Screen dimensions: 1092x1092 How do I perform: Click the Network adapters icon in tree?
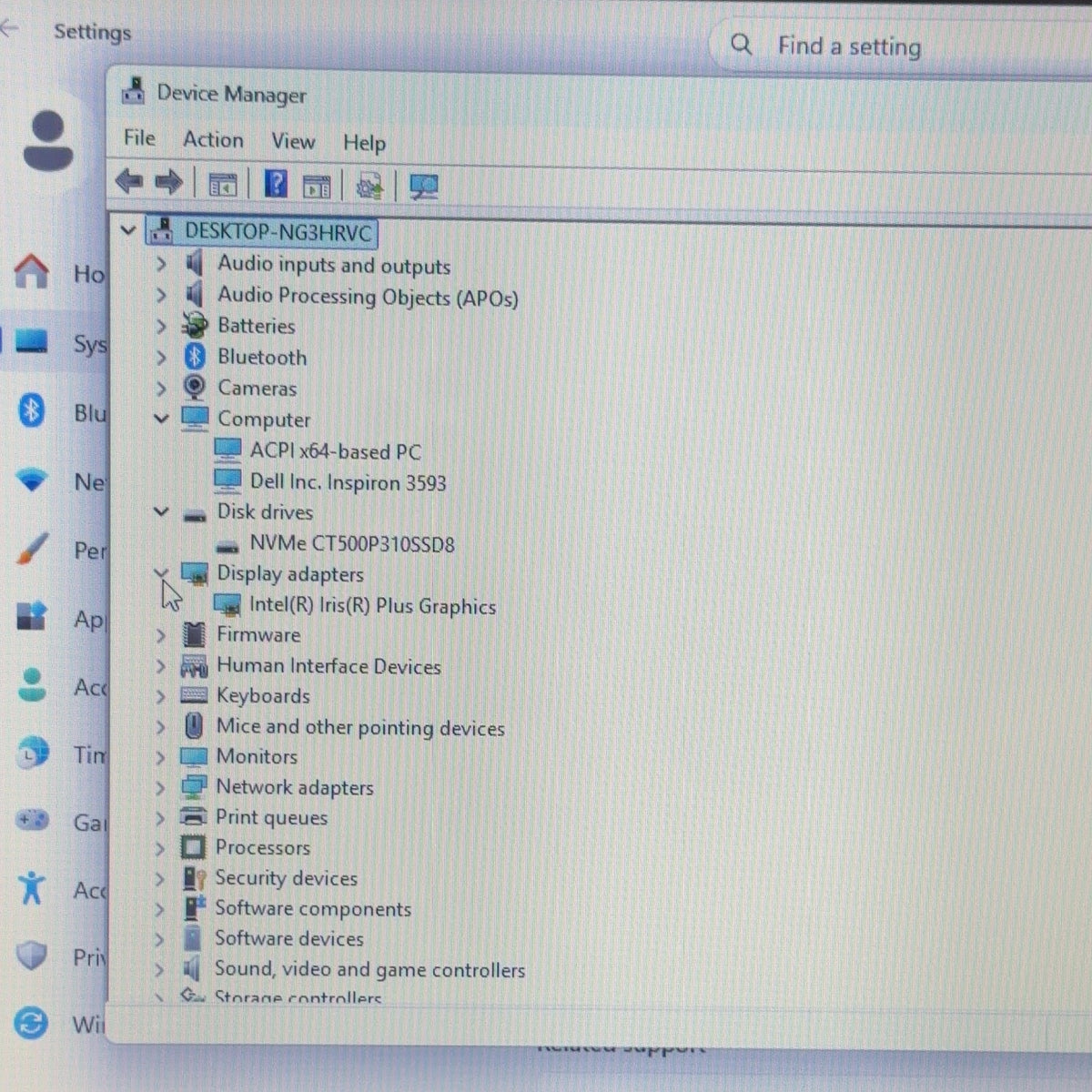coord(194,787)
